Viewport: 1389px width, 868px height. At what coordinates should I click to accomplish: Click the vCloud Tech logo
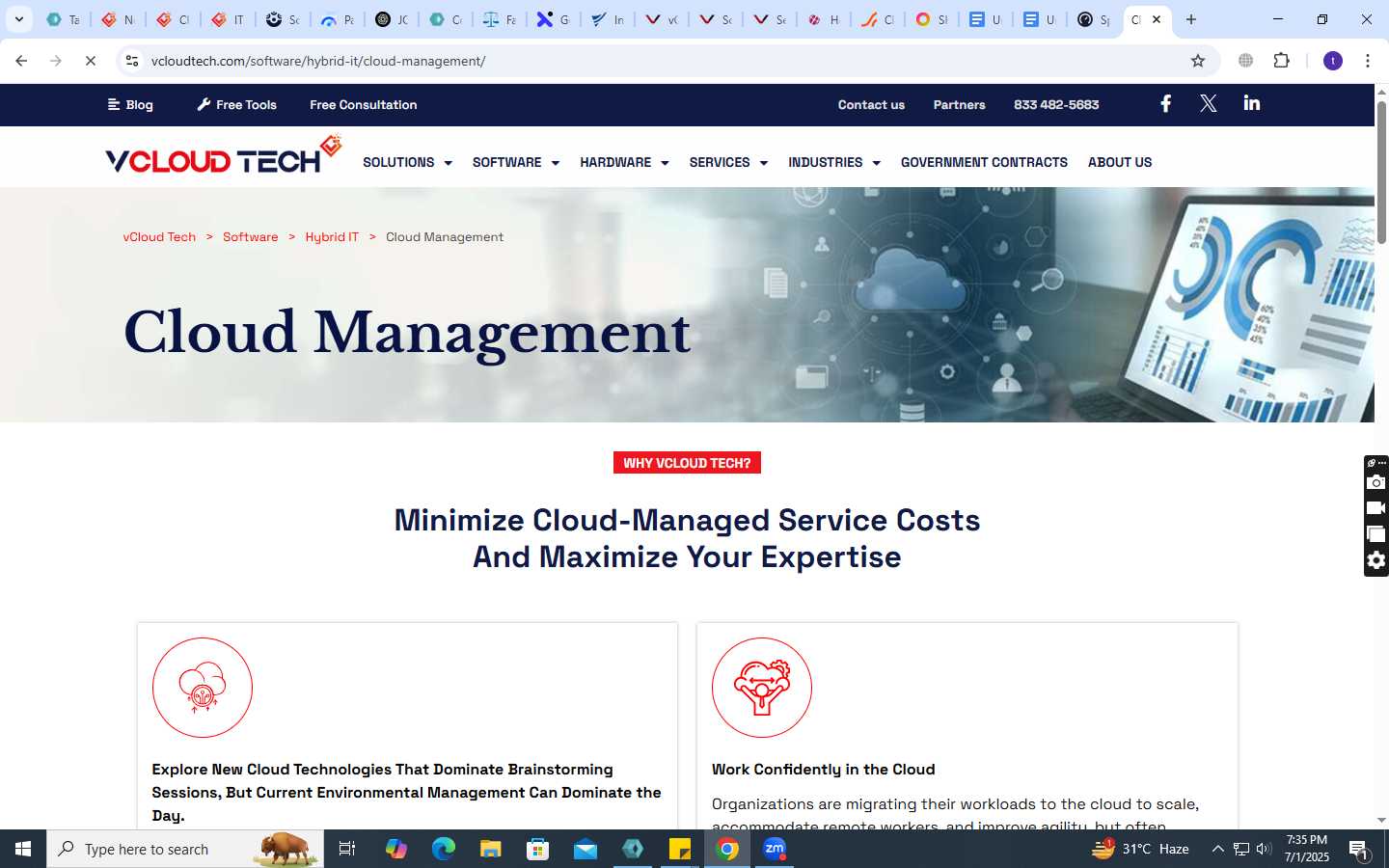[223, 154]
